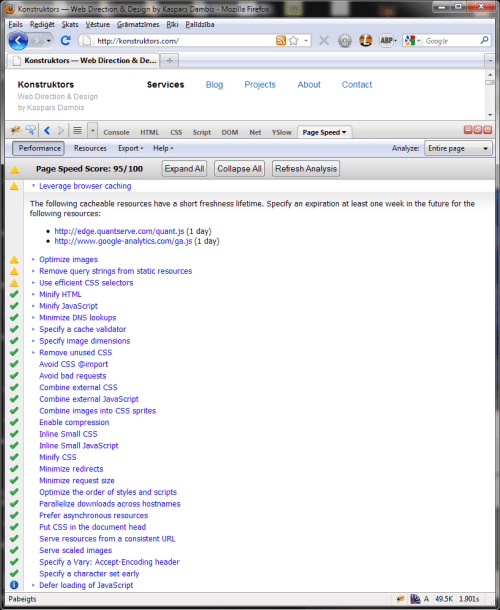500x610 pixels.
Task: Click the Firebug panel forward arrow
Action: pos(60,131)
